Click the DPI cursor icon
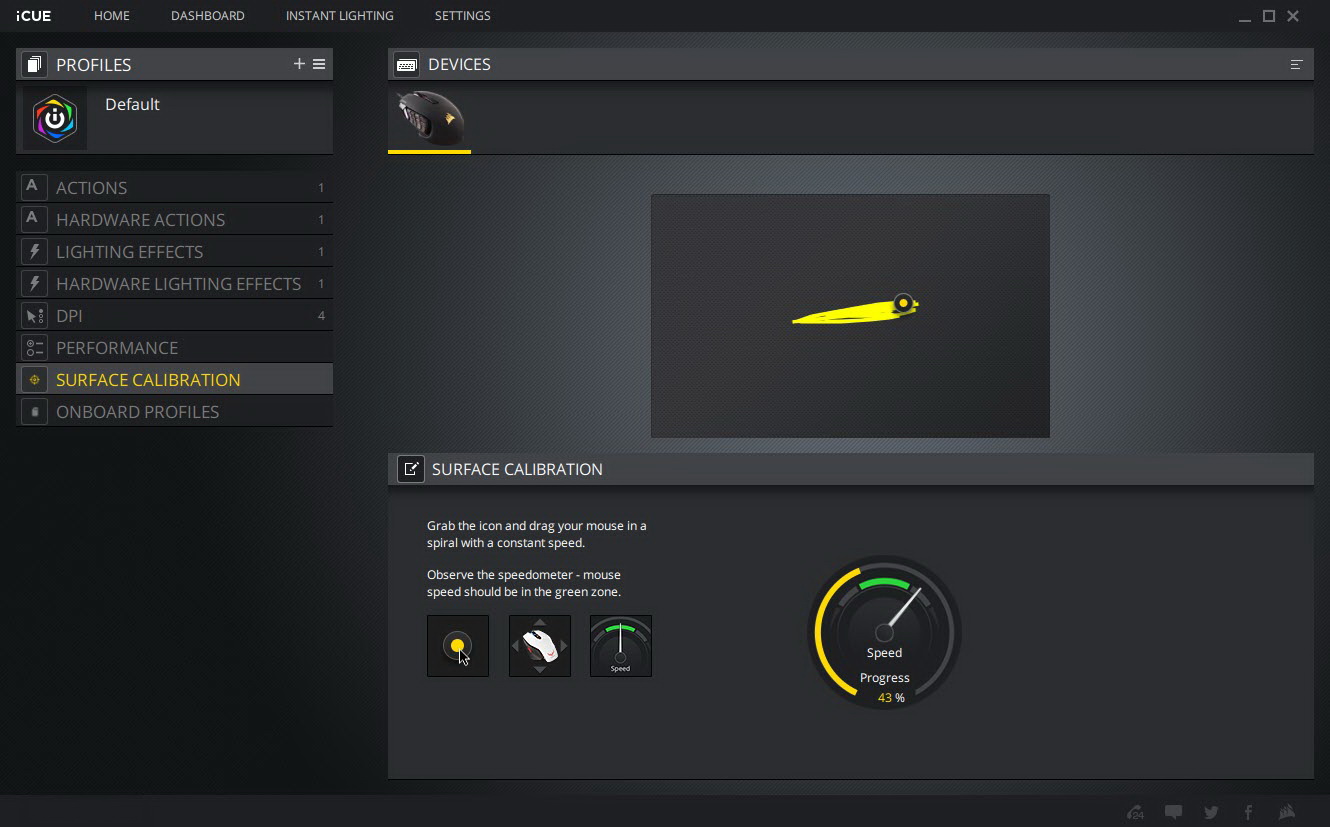Image resolution: width=1330 pixels, height=827 pixels. [x=33, y=315]
